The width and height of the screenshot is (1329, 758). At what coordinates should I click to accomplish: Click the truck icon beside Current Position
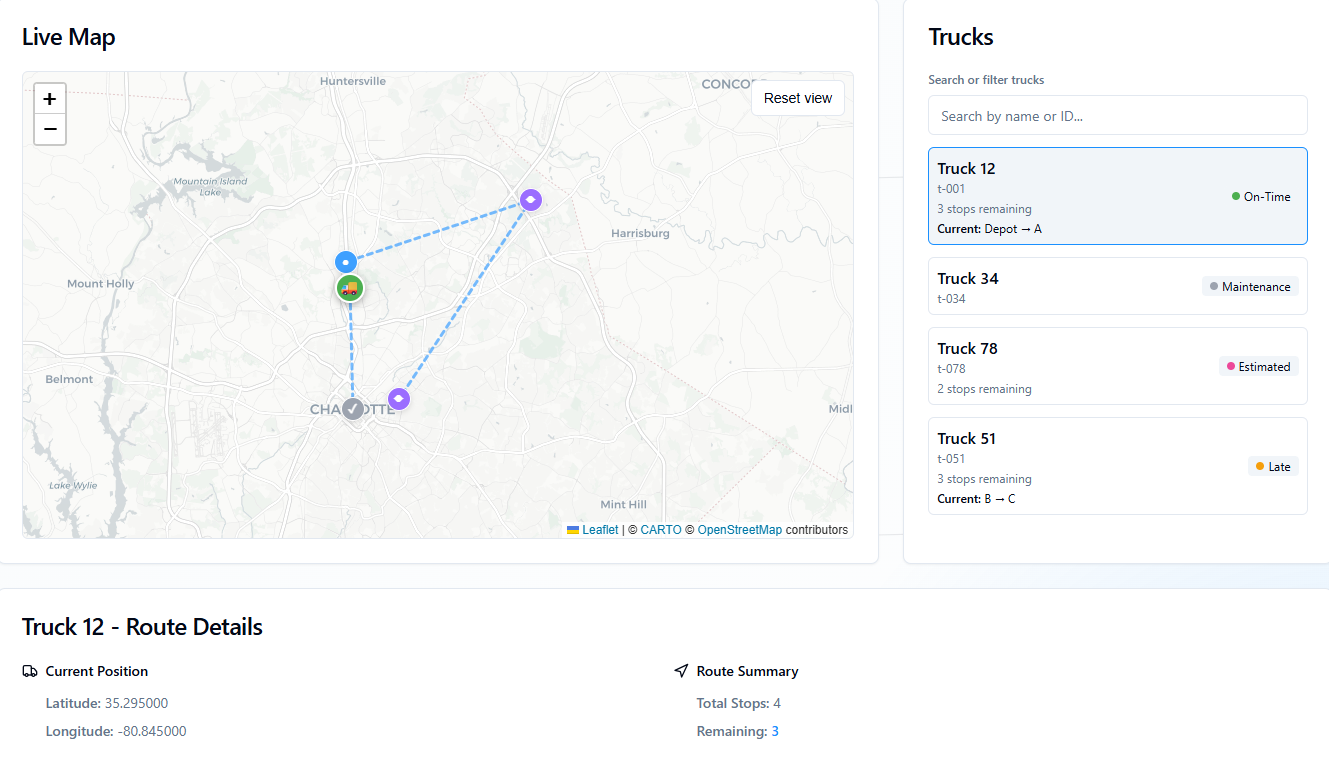[x=30, y=671]
